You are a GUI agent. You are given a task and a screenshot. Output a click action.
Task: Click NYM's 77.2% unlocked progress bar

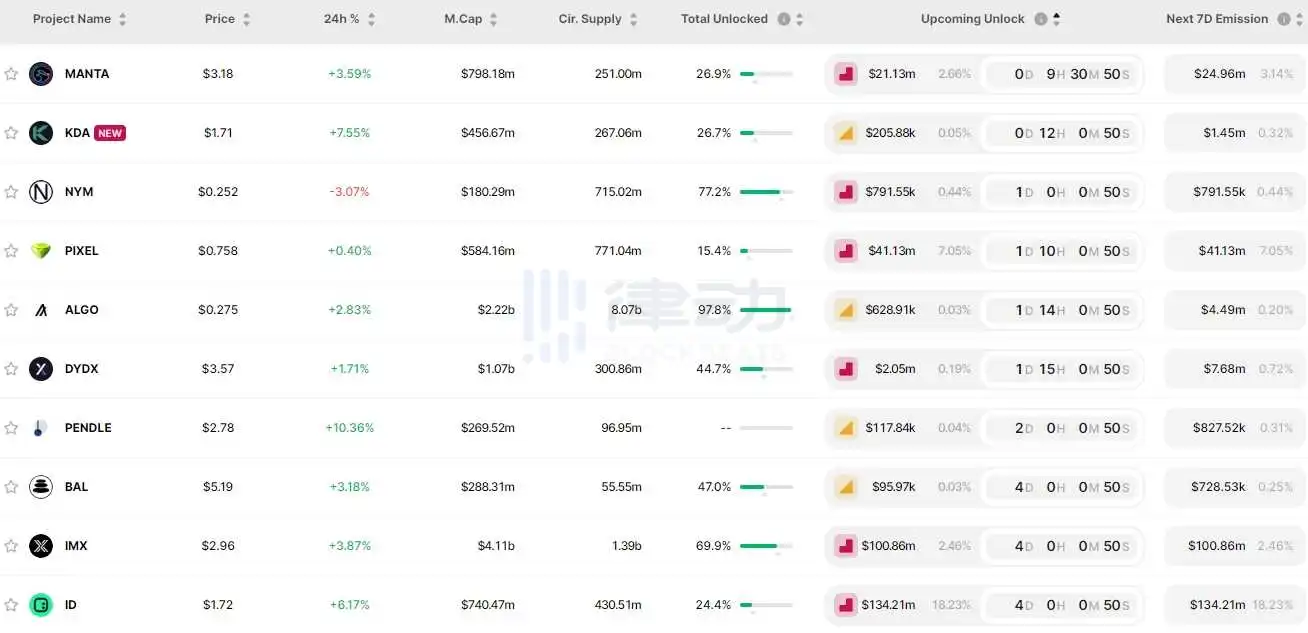click(766, 192)
